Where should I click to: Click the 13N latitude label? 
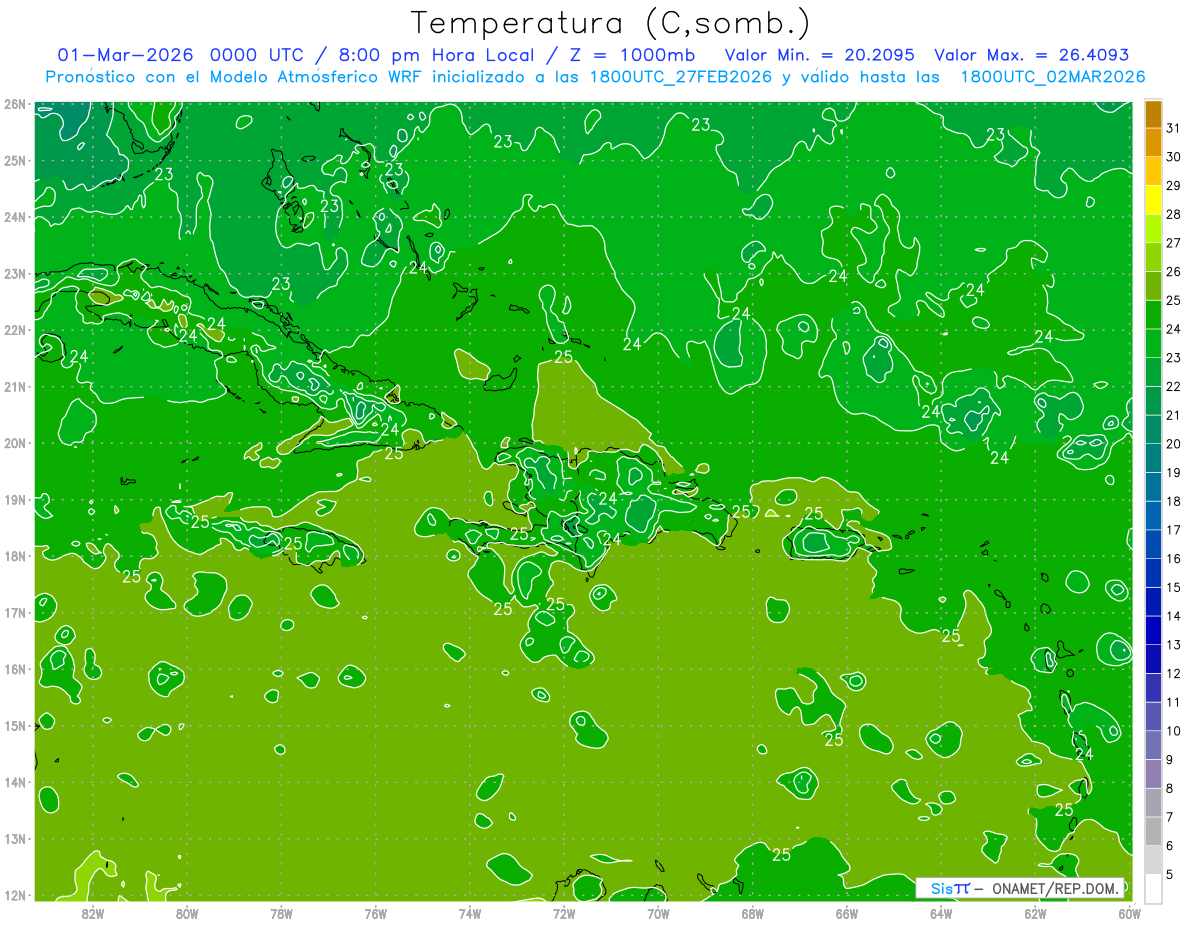click(14, 838)
